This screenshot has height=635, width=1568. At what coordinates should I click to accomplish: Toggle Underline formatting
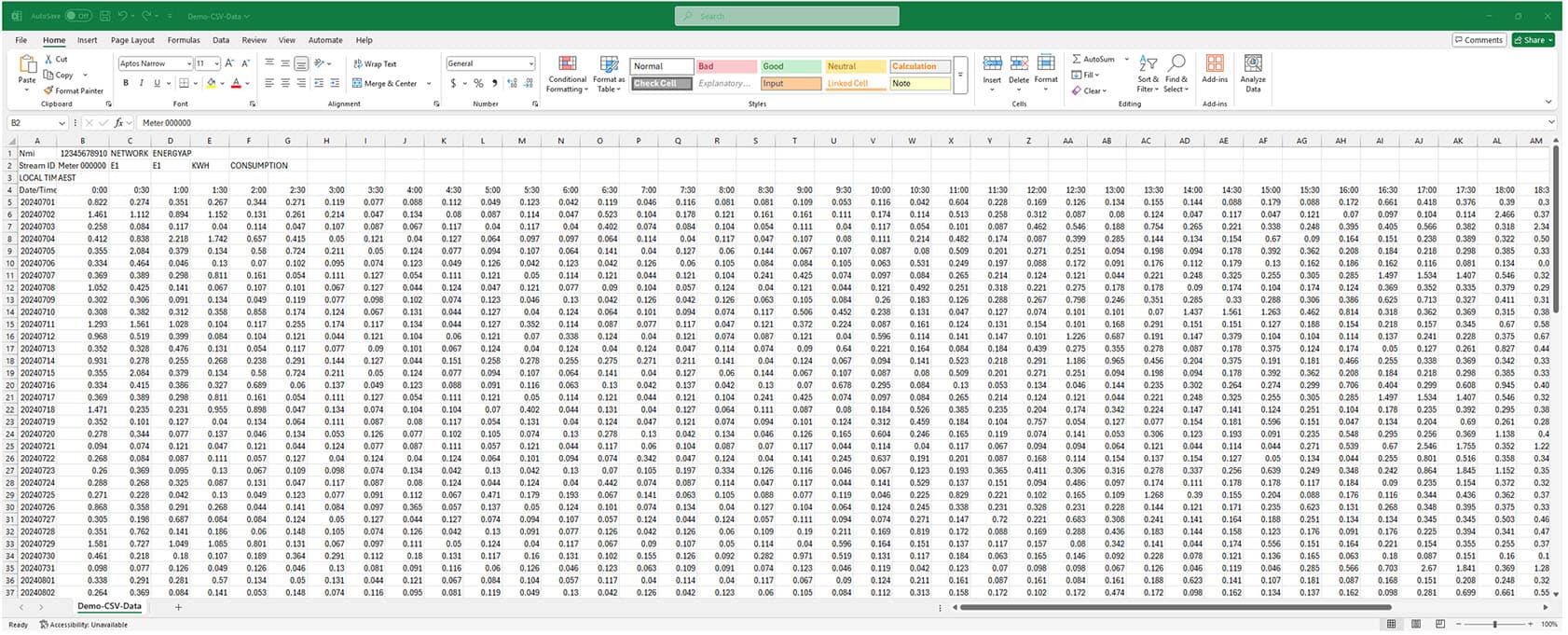pyautogui.click(x=158, y=83)
